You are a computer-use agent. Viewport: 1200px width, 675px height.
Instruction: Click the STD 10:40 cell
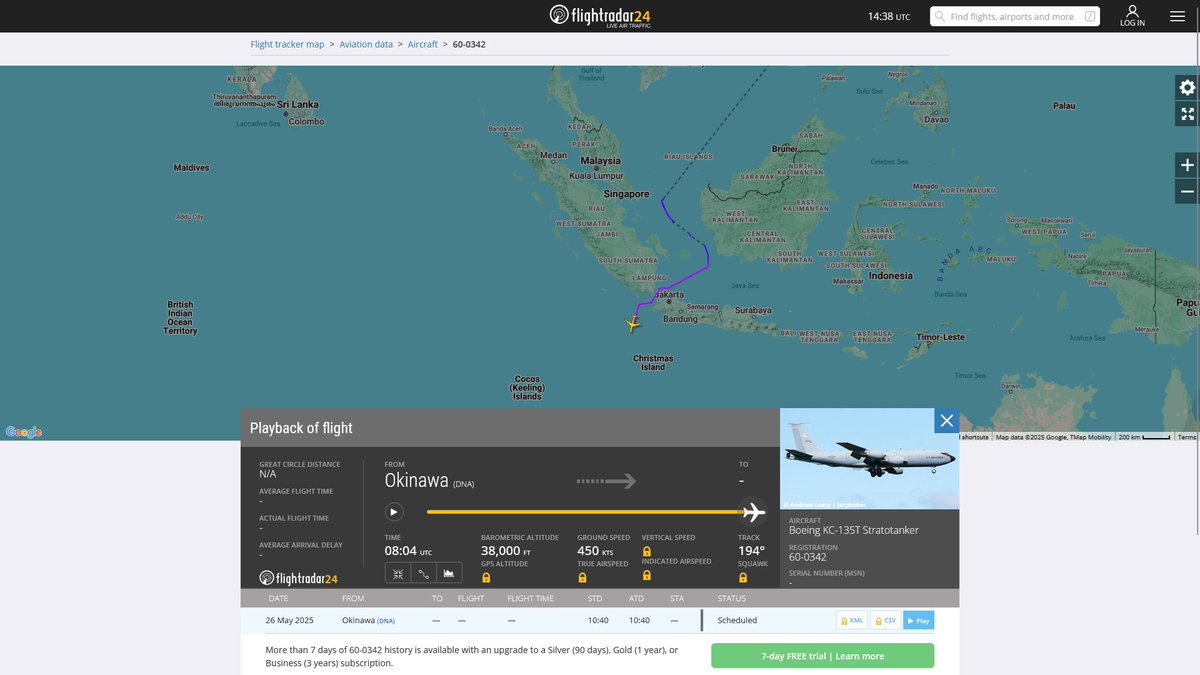pyautogui.click(x=598, y=621)
